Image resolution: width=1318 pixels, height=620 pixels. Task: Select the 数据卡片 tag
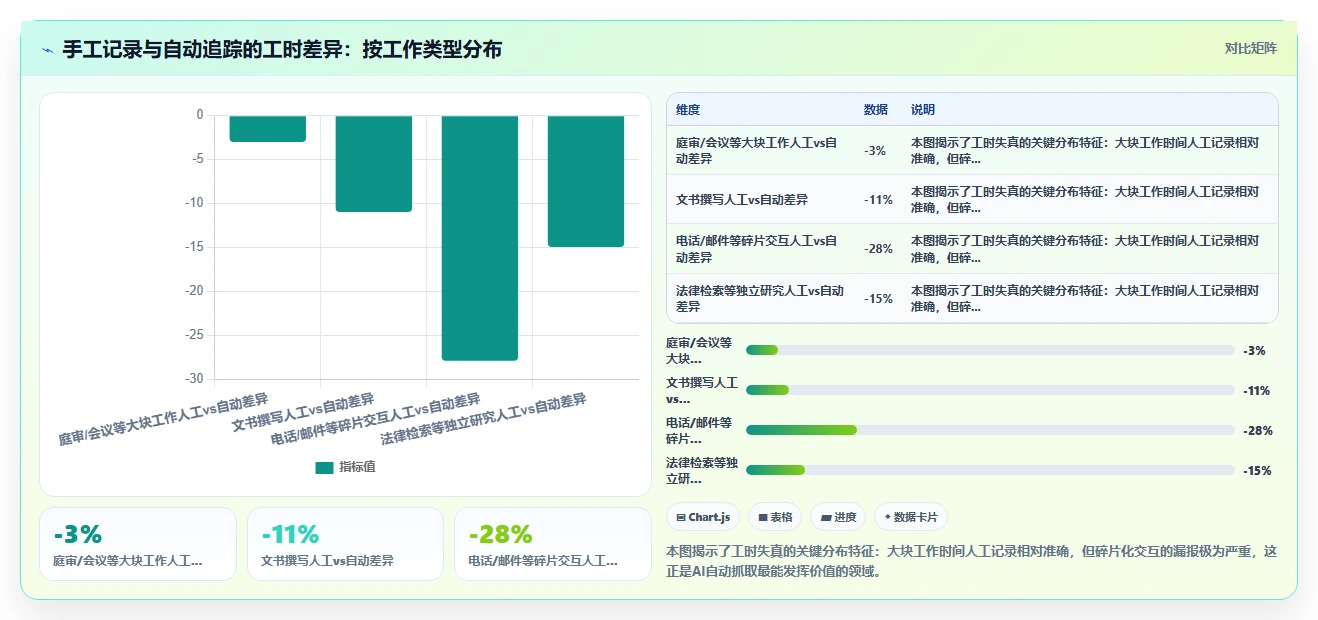pos(911,517)
